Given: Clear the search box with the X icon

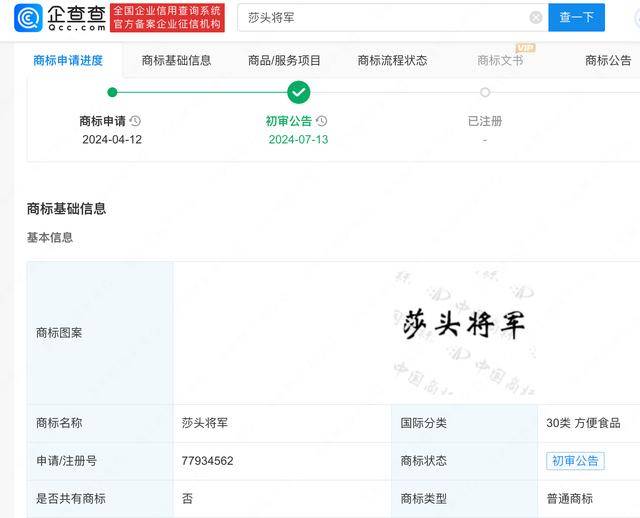Looking at the screenshot, I should click(536, 17).
